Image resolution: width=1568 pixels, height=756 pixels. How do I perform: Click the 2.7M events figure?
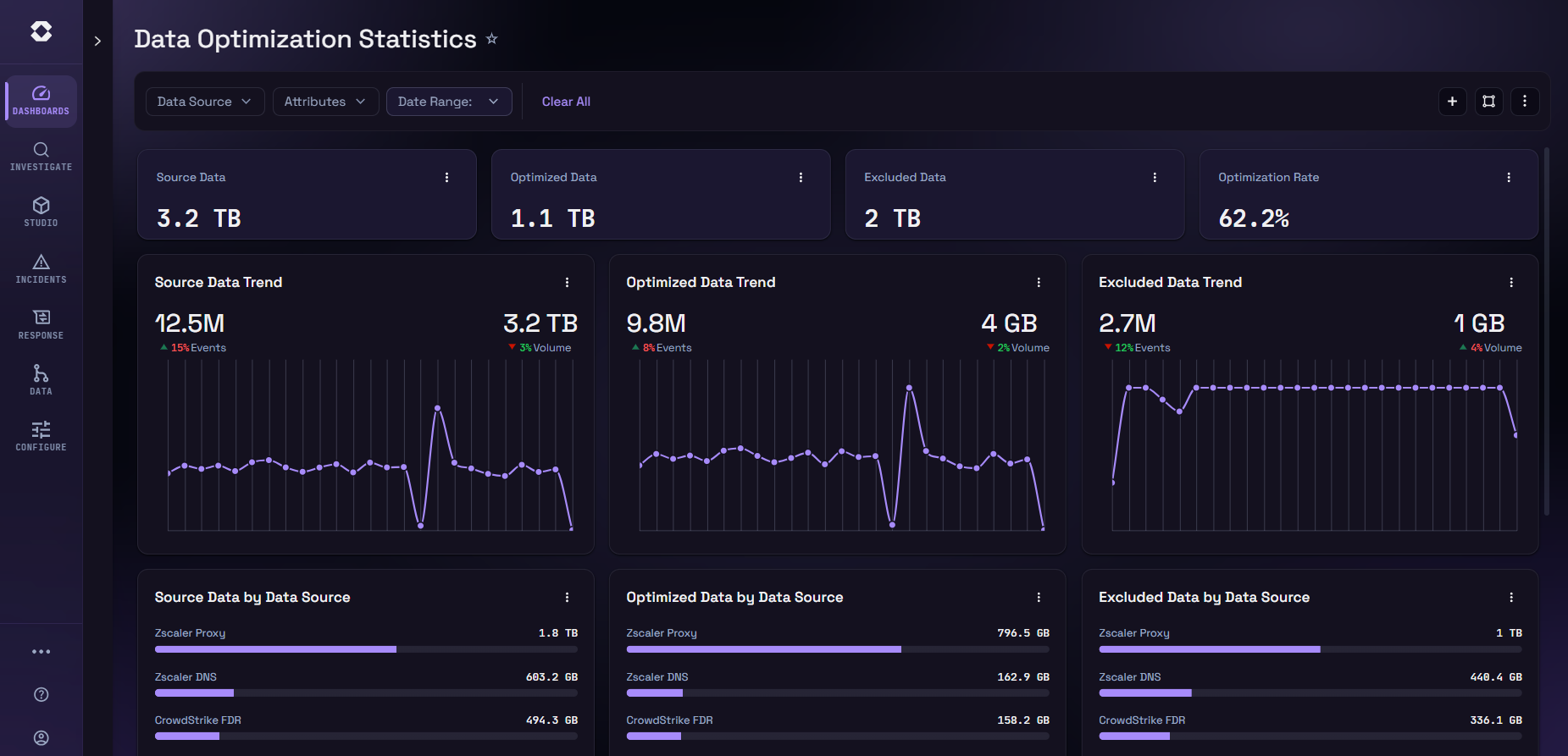point(1128,323)
